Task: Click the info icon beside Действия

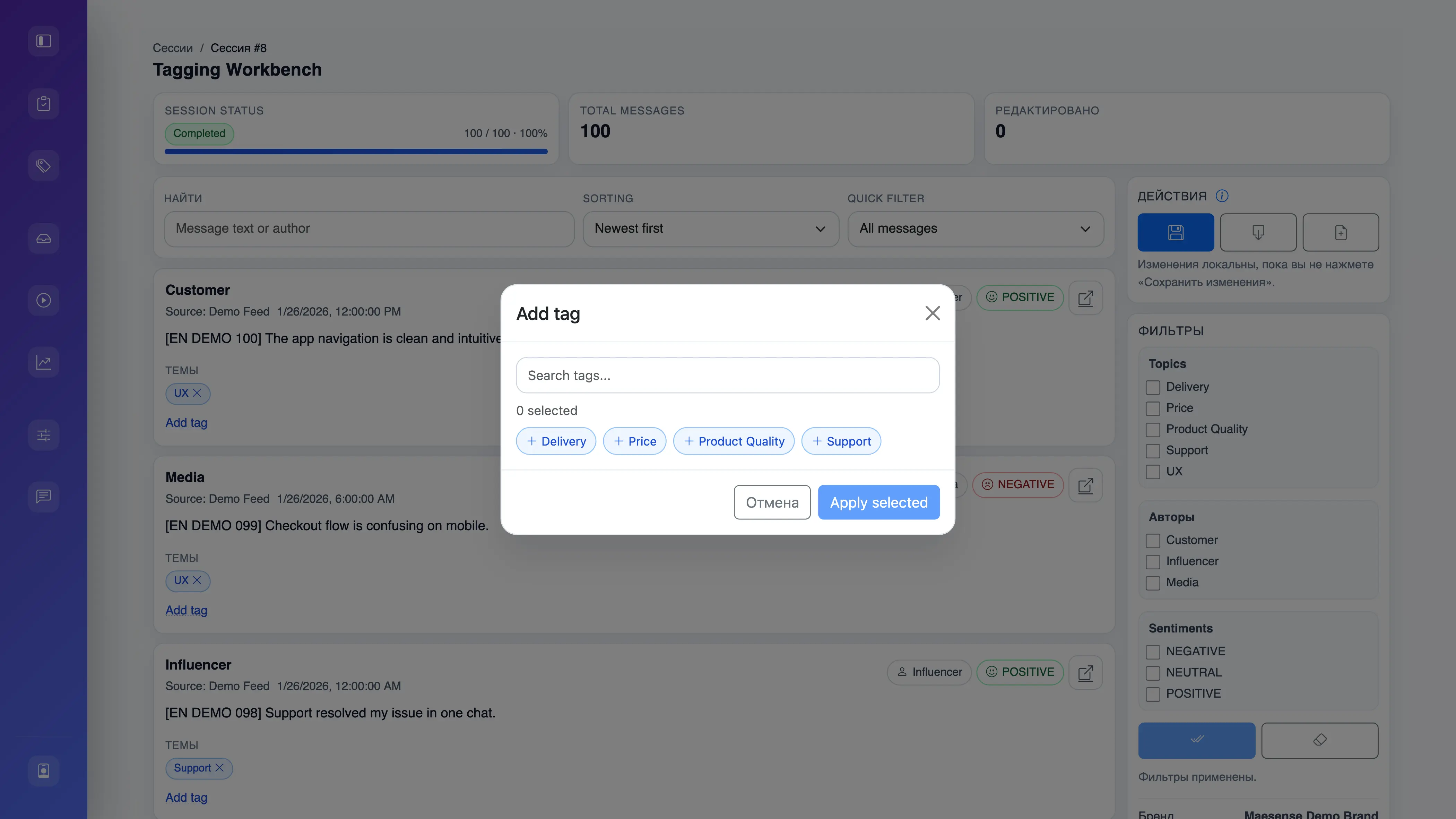Action: click(x=1222, y=196)
